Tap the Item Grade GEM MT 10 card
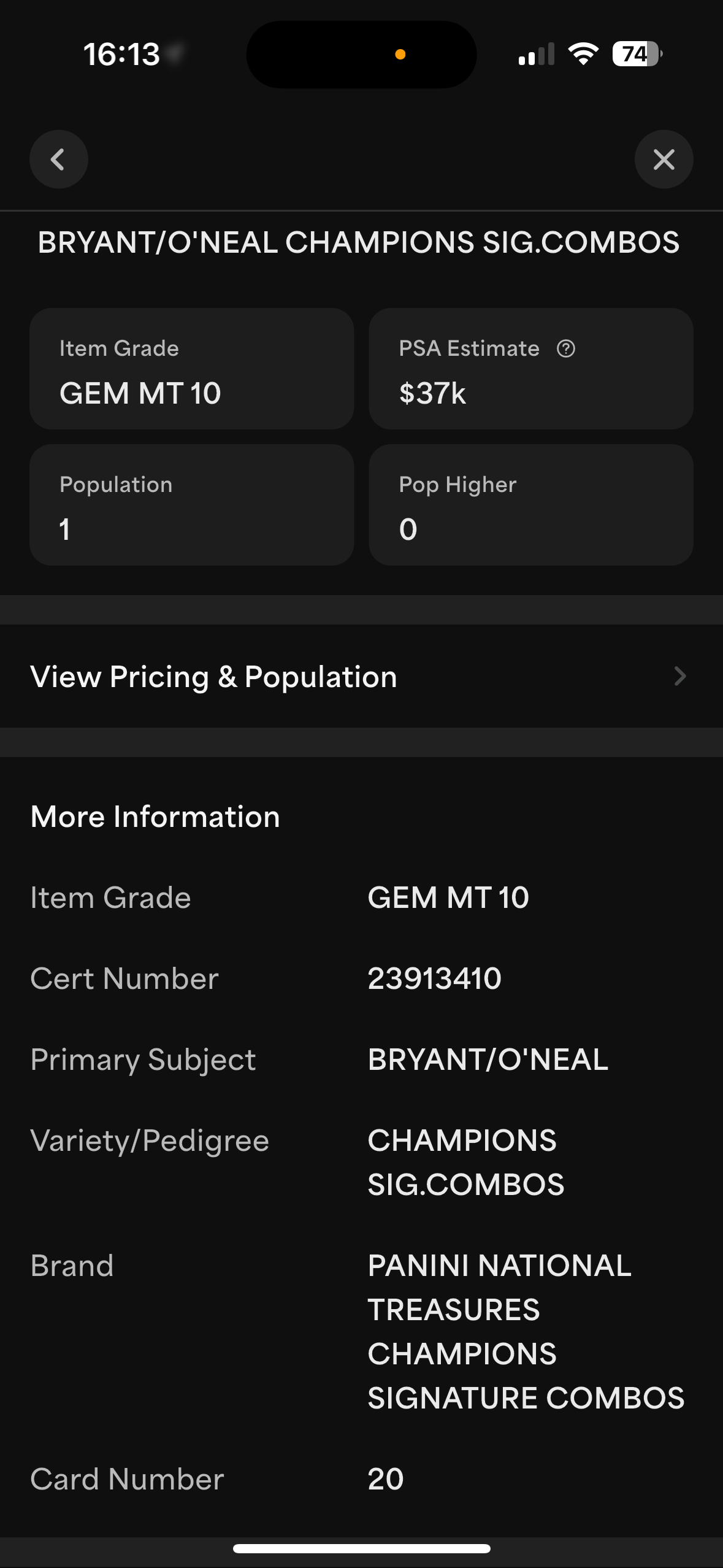723x1568 pixels. pos(191,369)
